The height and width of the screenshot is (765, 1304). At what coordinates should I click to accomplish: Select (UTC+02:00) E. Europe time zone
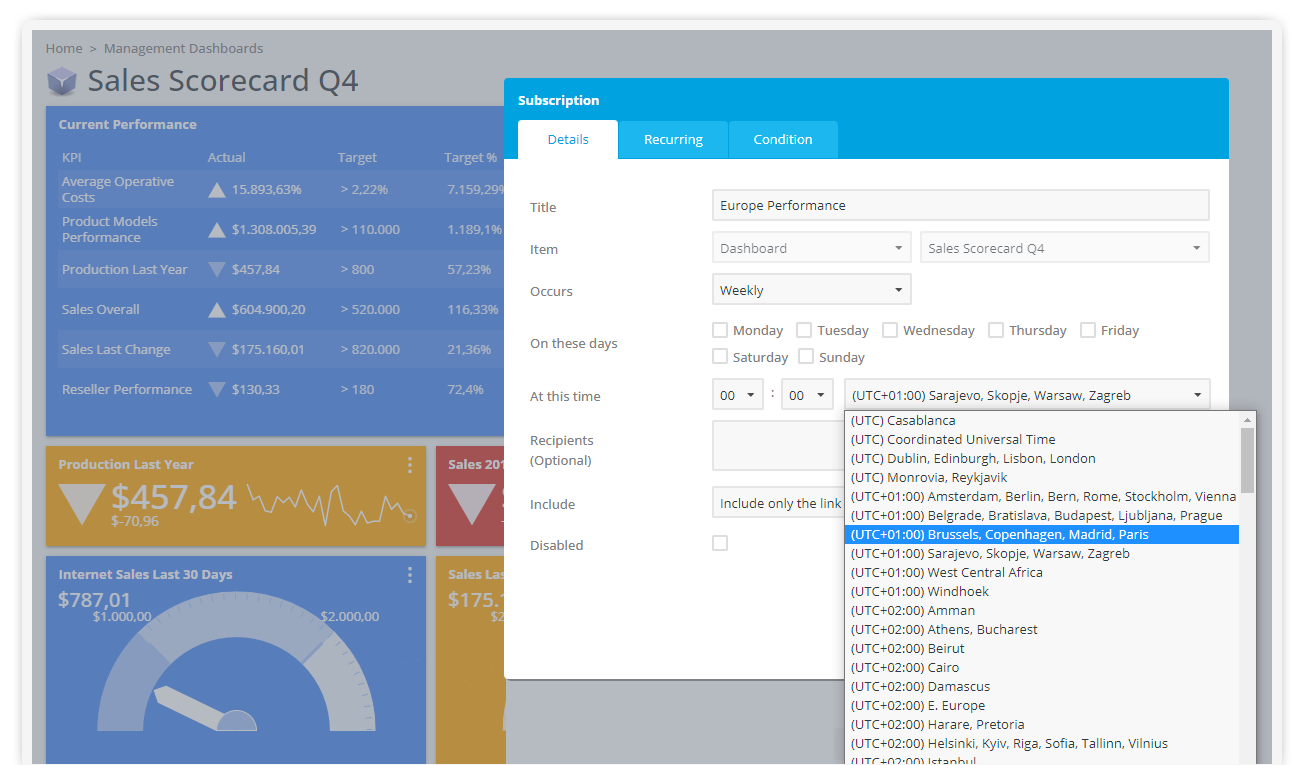click(1042, 706)
